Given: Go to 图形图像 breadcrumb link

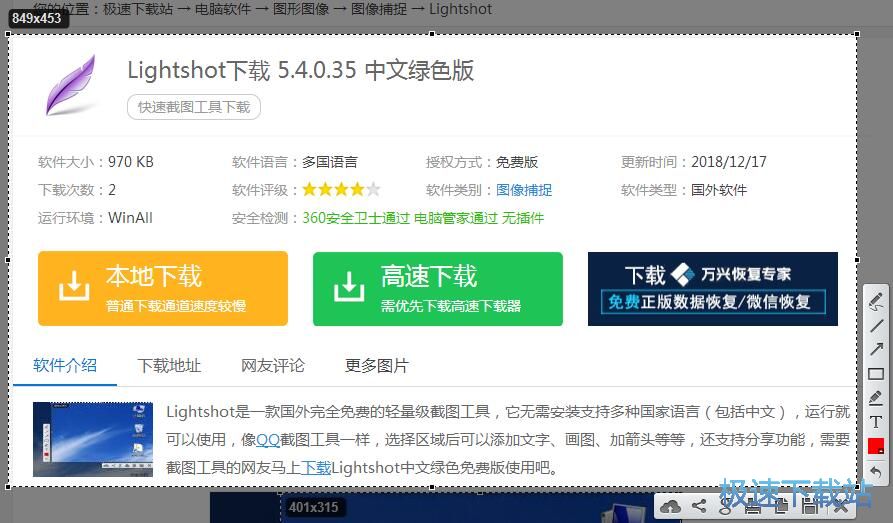Looking at the screenshot, I should (301, 9).
